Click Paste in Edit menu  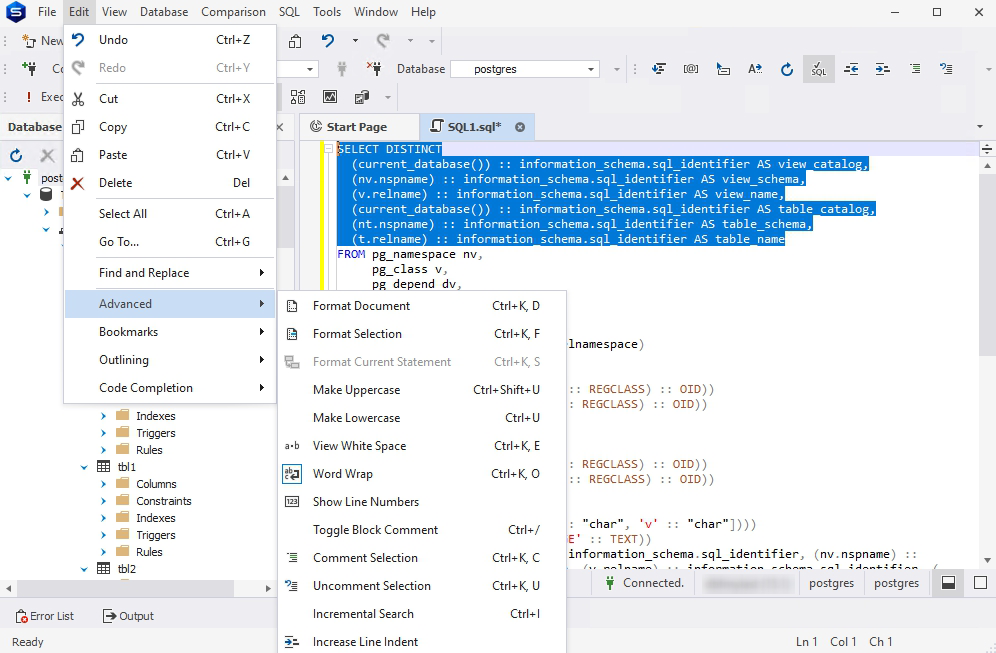170,154
